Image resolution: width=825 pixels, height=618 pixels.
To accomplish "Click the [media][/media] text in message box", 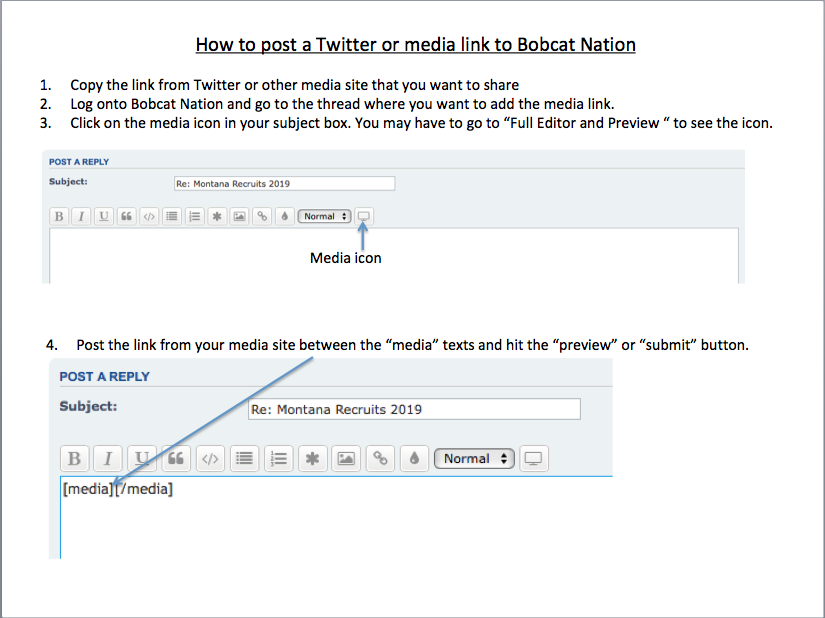I will click(x=117, y=489).
